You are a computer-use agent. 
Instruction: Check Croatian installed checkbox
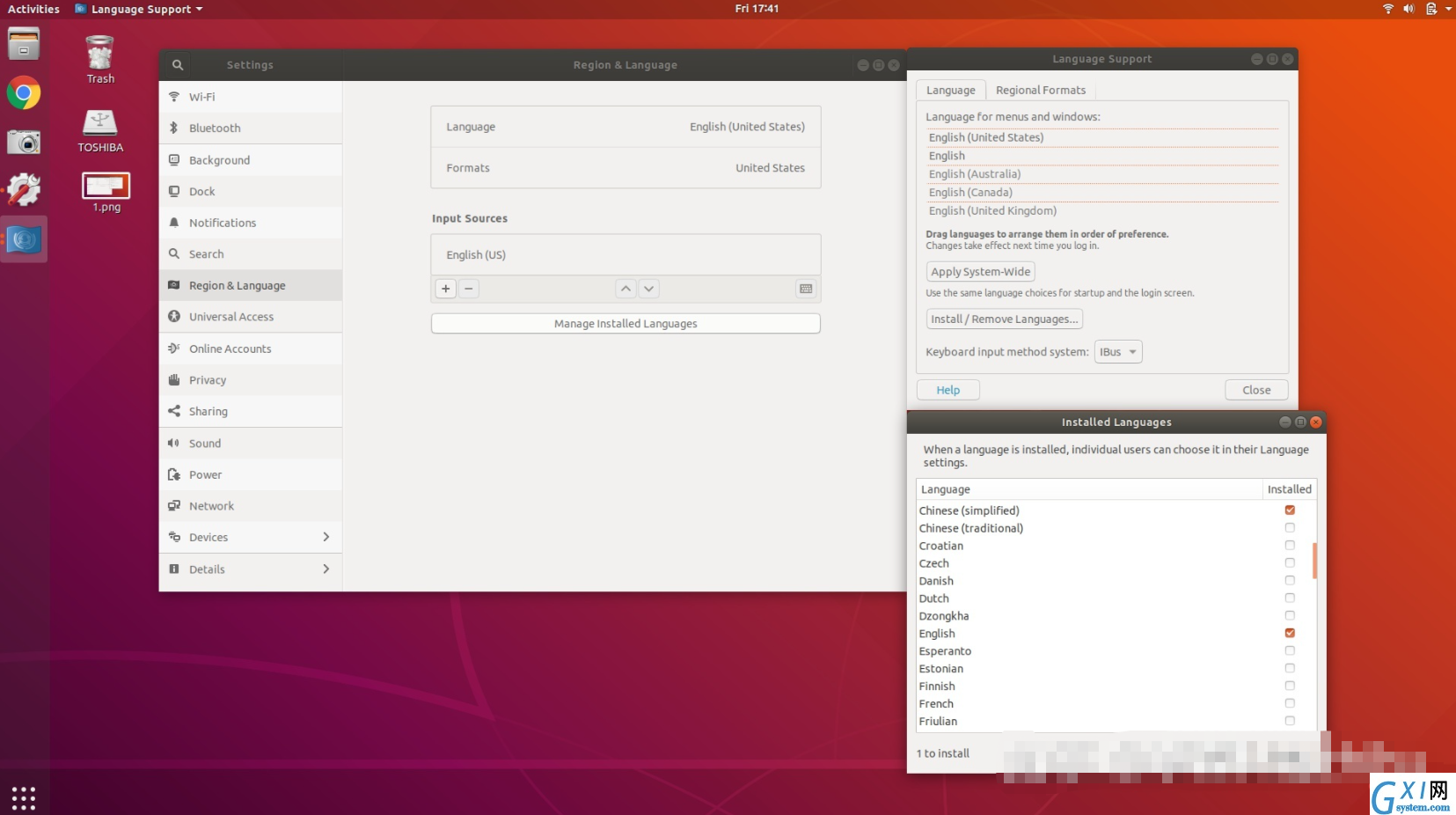coord(1290,546)
